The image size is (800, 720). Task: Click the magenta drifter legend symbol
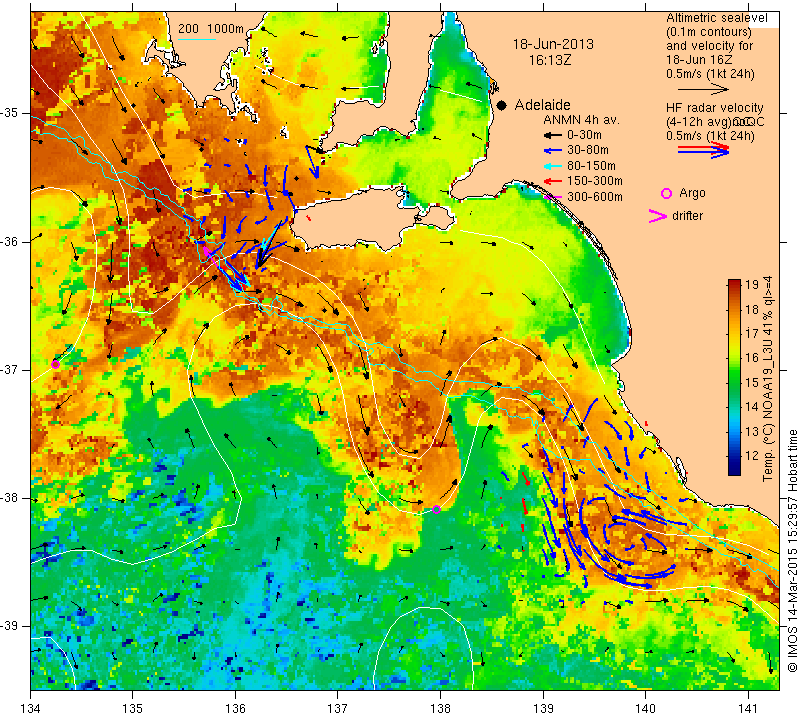(x=658, y=216)
